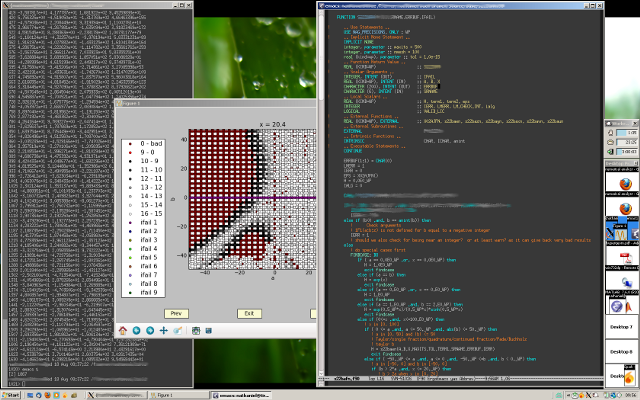The width and height of the screenshot is (640, 400).
Task: Click the 'IMPLICIT NONE' line in emacs
Action: [358, 42]
